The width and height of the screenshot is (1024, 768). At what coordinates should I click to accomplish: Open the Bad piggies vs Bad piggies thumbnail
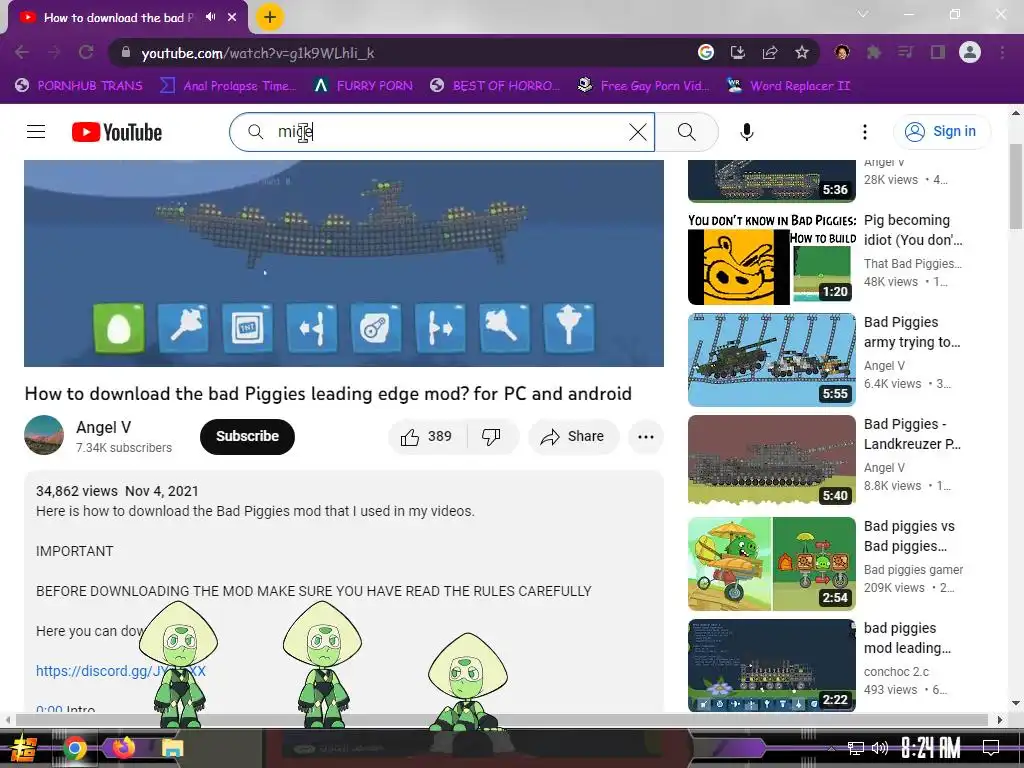771,564
